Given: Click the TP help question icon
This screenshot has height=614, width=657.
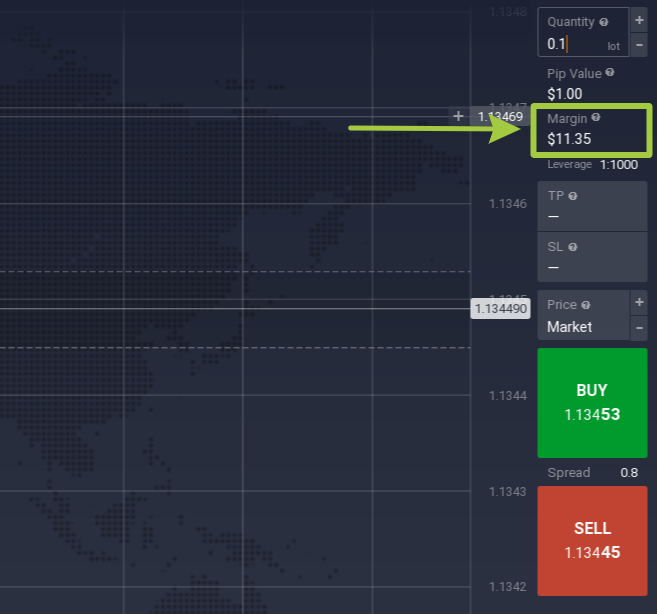Looking at the screenshot, I should [573, 196].
